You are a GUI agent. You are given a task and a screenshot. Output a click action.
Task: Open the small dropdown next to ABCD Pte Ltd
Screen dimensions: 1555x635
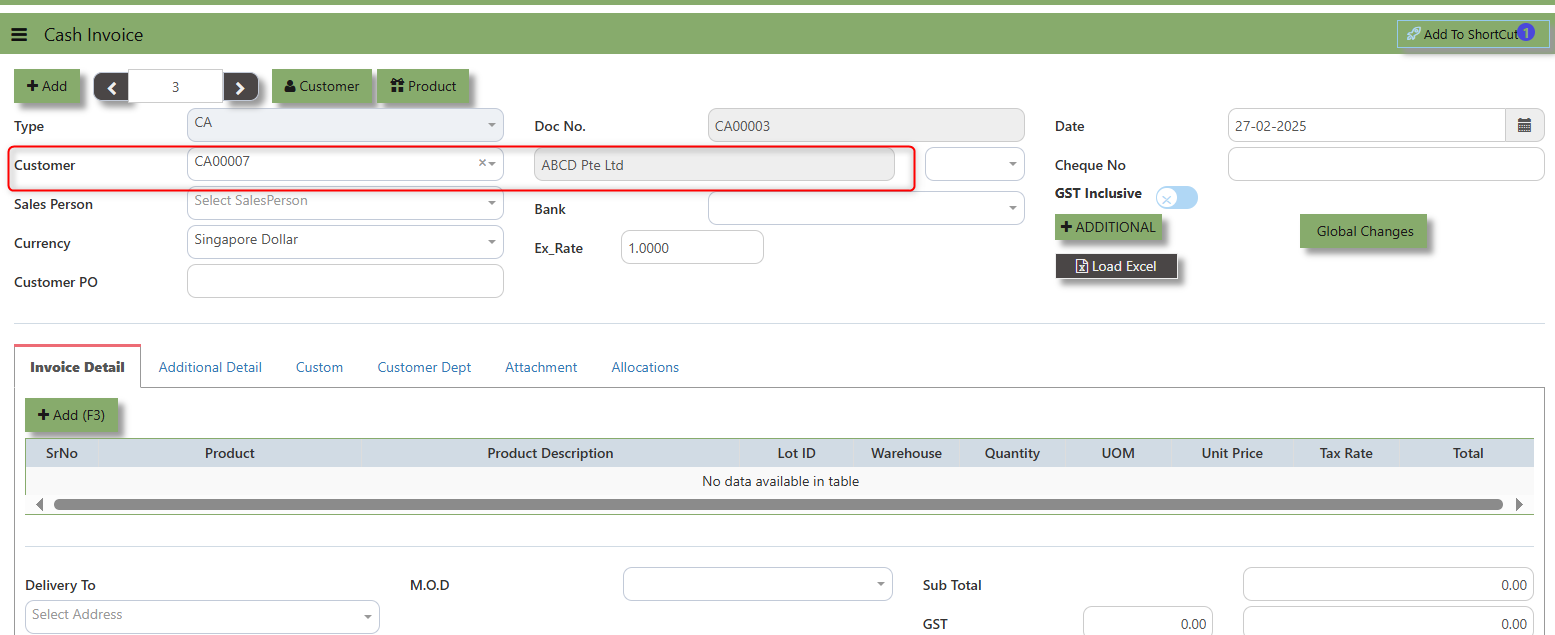click(975, 164)
